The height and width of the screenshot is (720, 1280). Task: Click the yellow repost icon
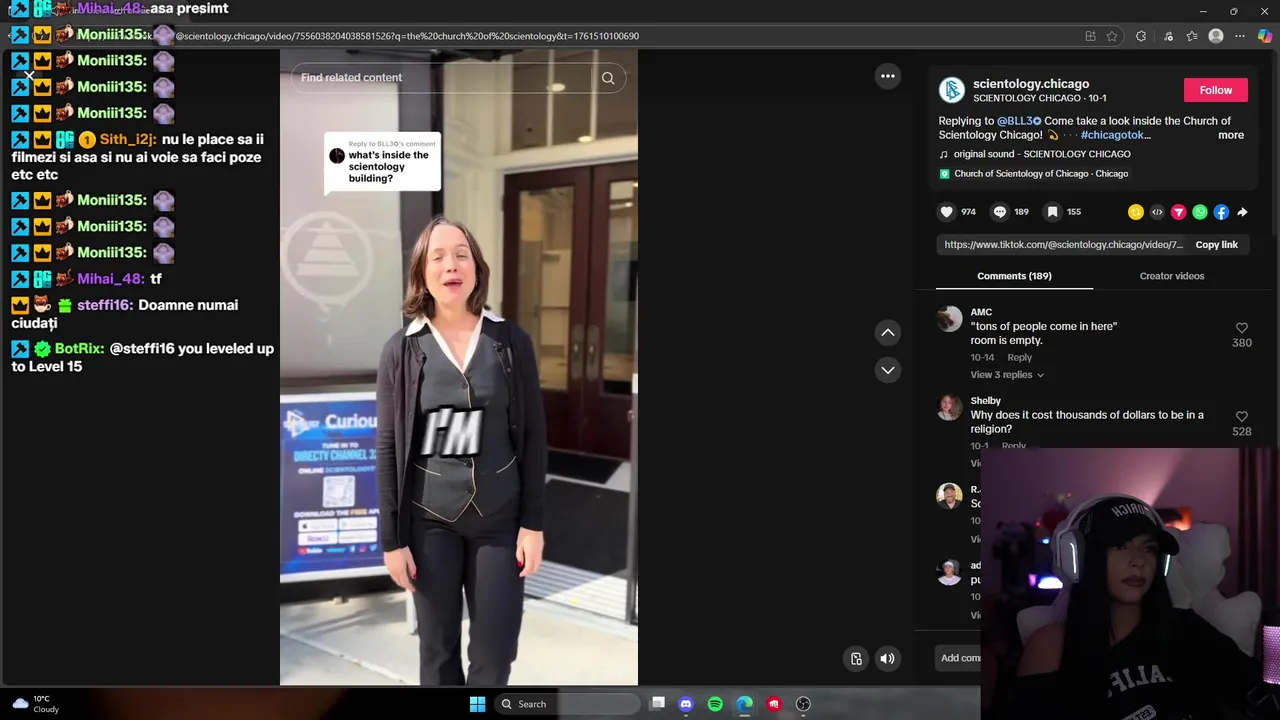click(1135, 212)
